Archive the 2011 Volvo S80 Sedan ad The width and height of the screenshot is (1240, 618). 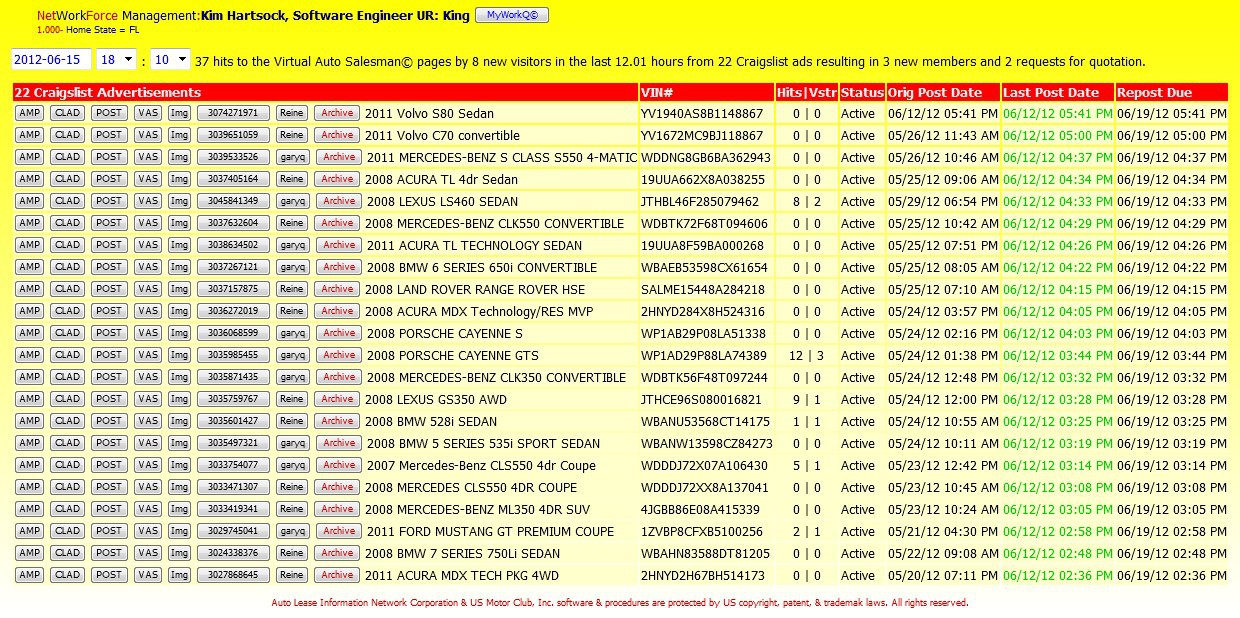pos(337,113)
